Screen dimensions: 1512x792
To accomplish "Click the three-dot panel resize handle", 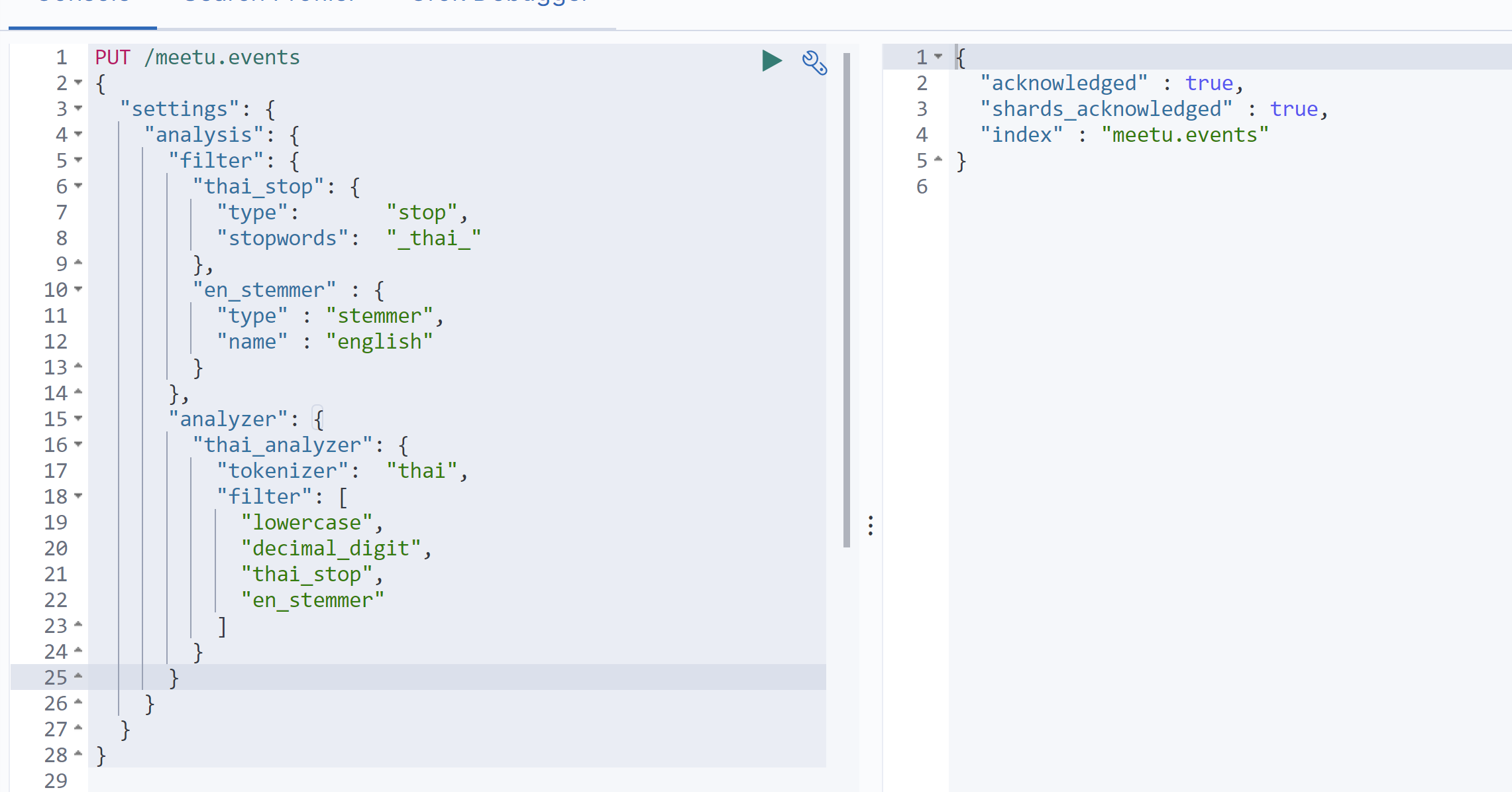I will click(871, 526).
